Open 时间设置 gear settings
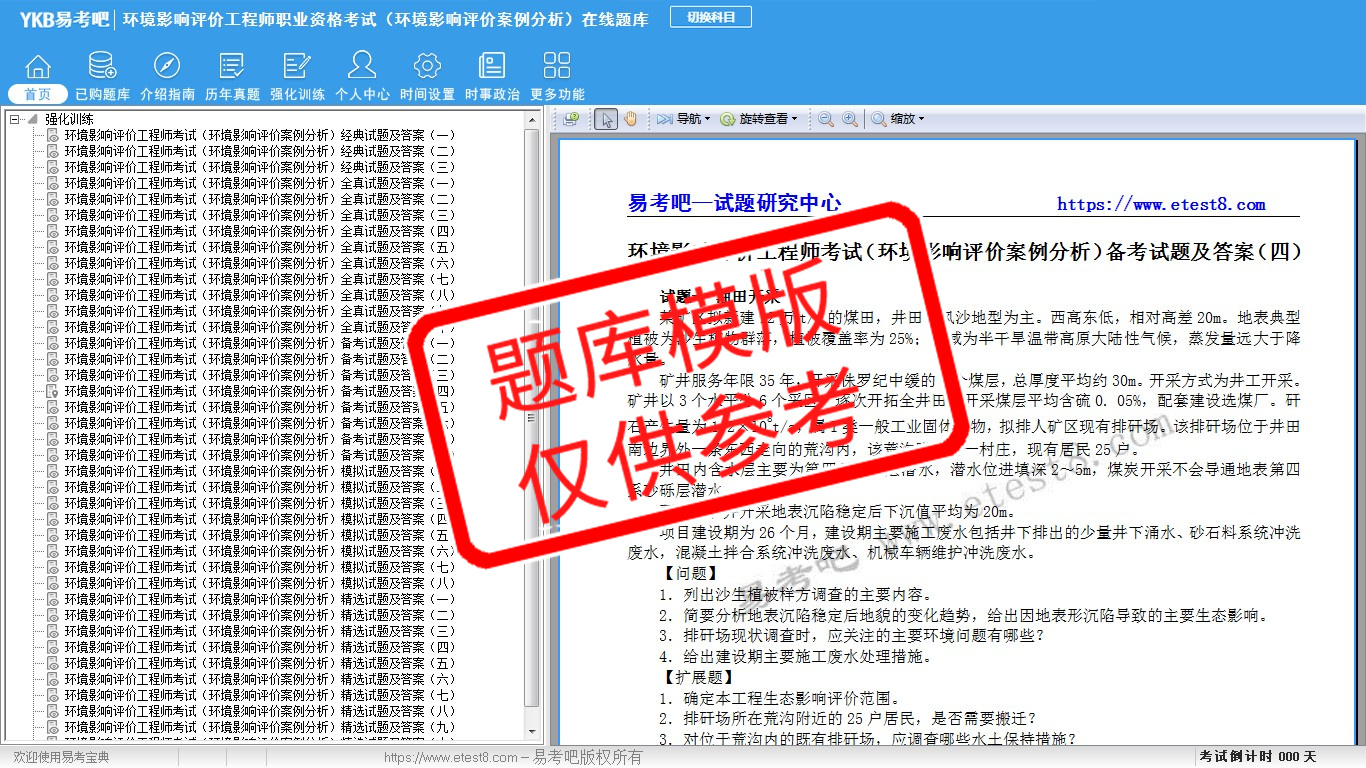 click(x=427, y=76)
